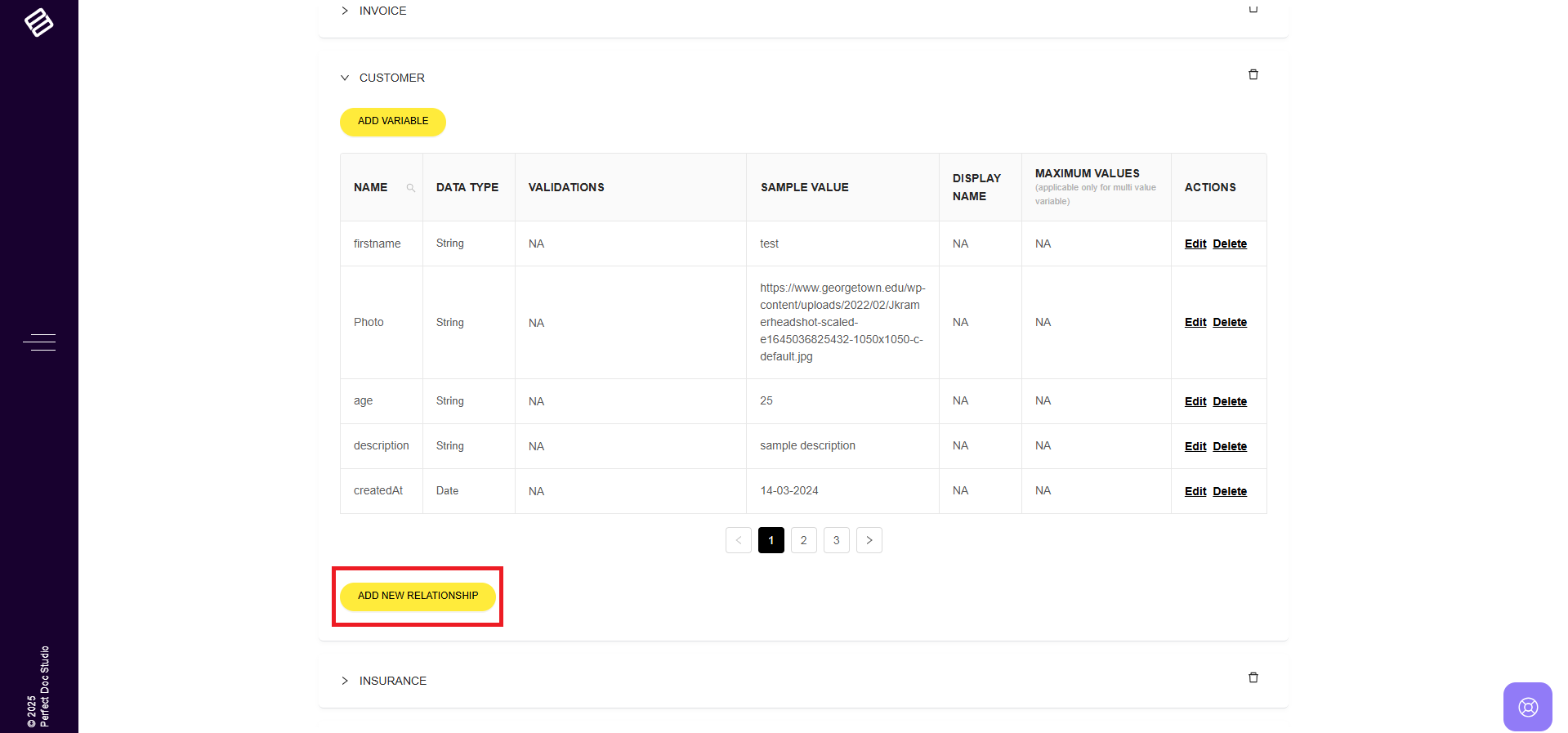Go to page 2 of variables
The image size is (1568, 733).
pos(803,540)
